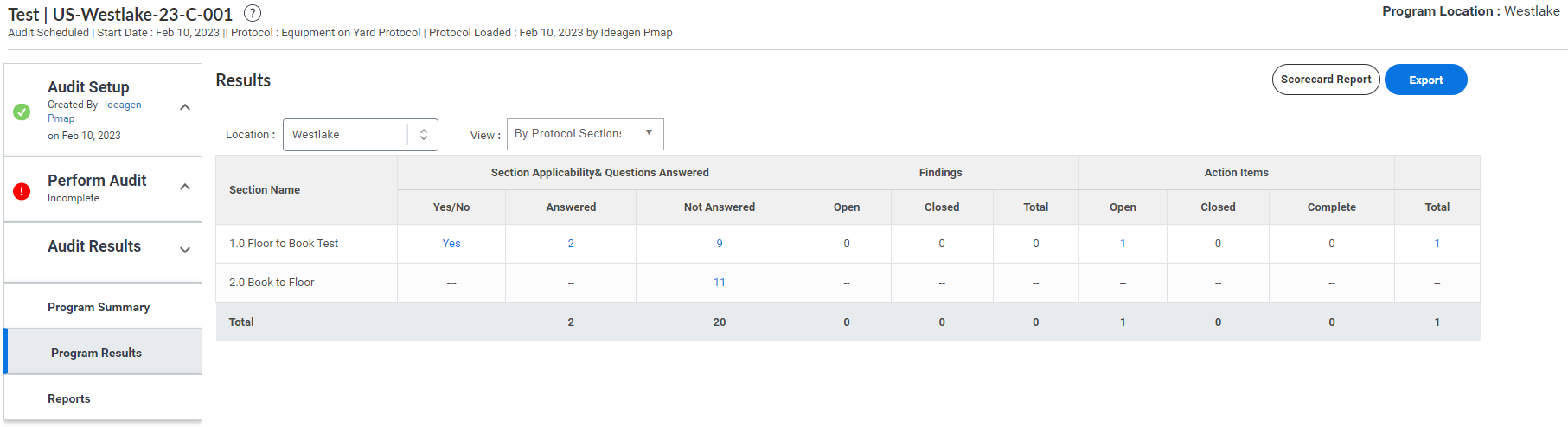1568x427 pixels.
Task: Collapse the Perform Audit section chevron
Action: 185,187
